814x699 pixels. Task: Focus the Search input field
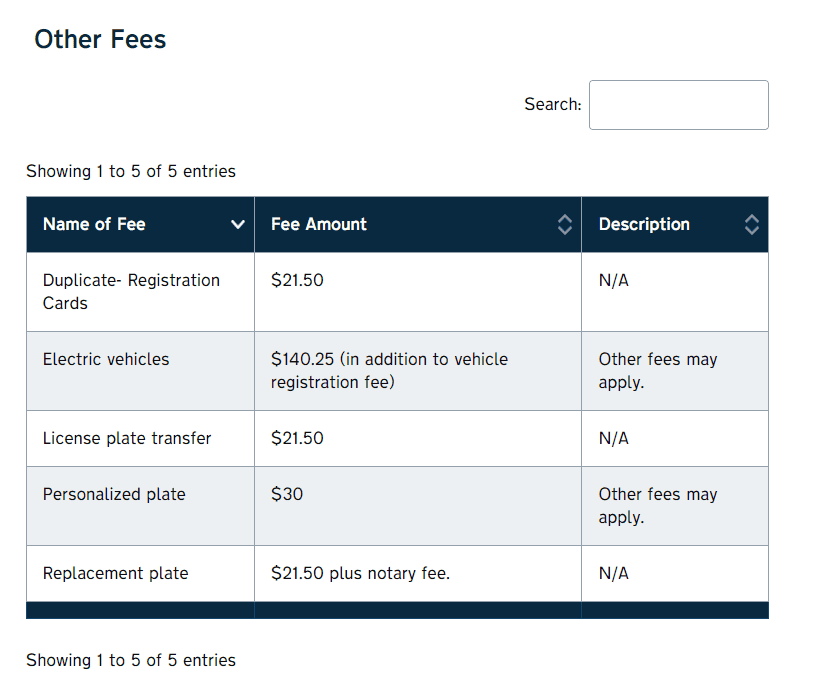[x=679, y=105]
